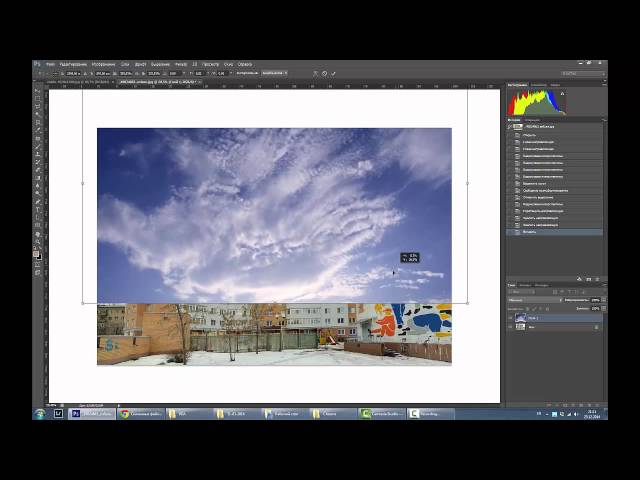Switch to the first document tab
Image resolution: width=640 pixels, height=480 pixels.
tap(78, 82)
